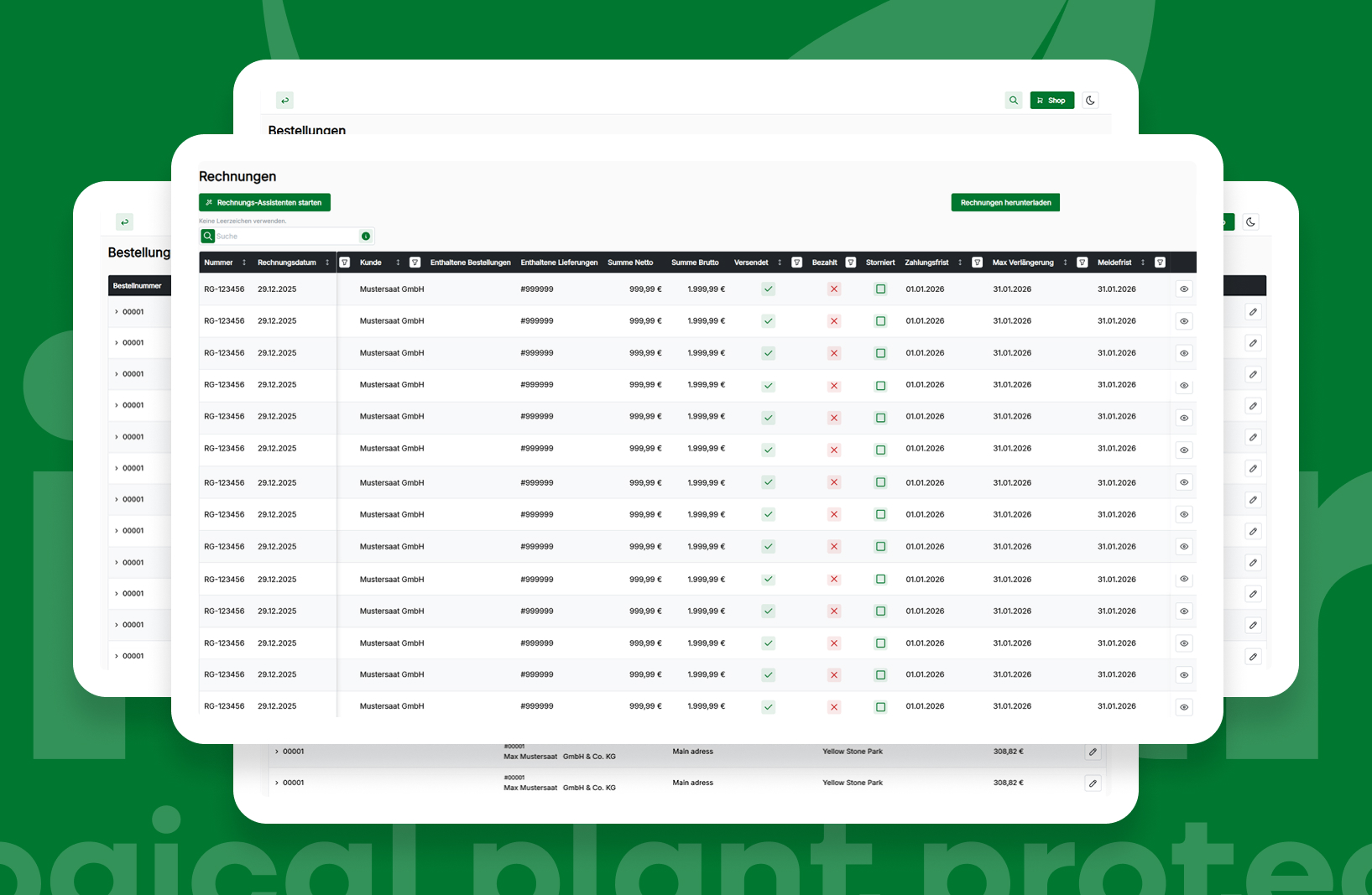Click into the Suche input field
Image resolution: width=1372 pixels, height=895 pixels.
click(285, 237)
